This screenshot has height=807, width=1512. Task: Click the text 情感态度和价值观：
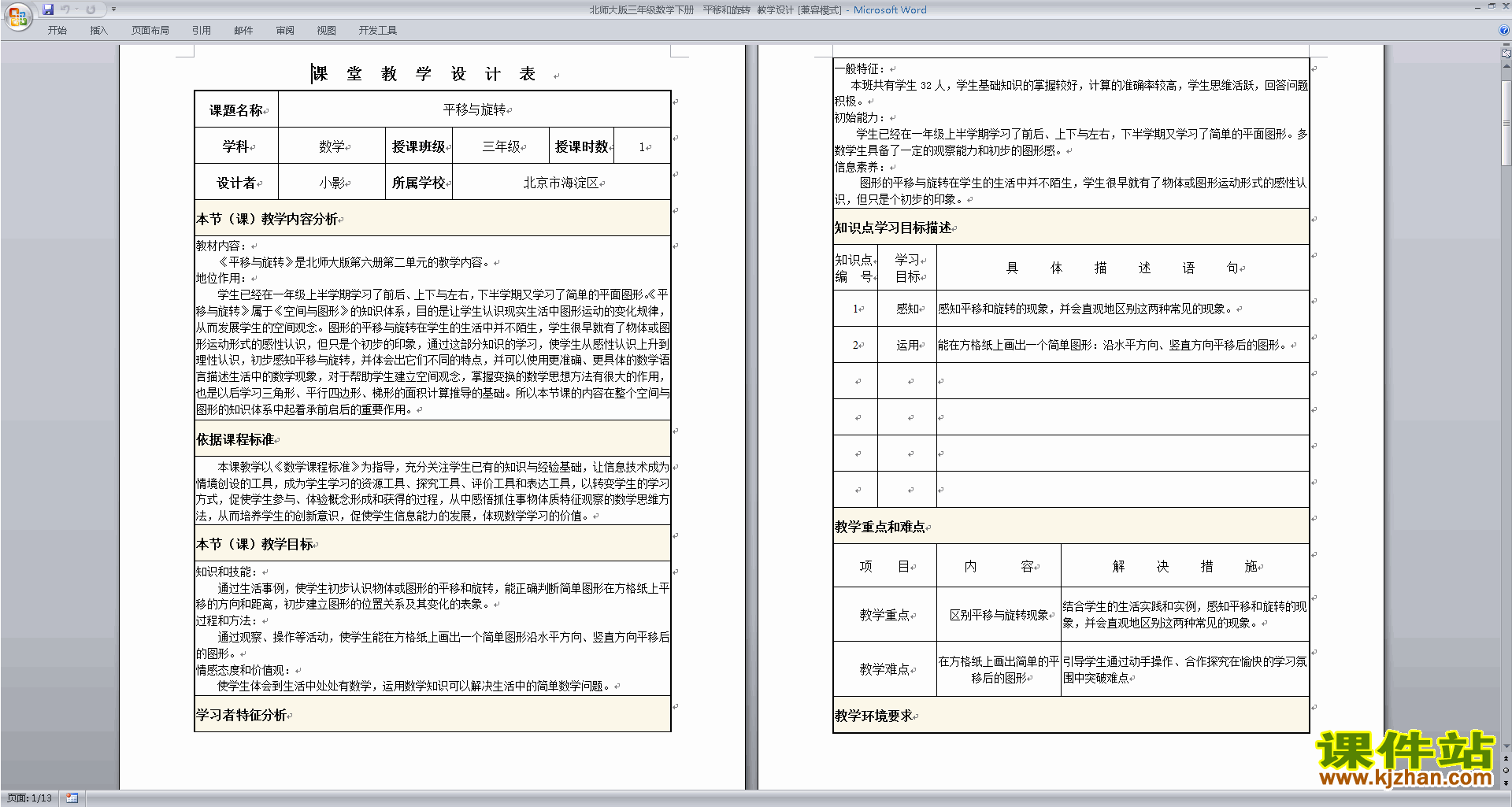tap(244, 670)
